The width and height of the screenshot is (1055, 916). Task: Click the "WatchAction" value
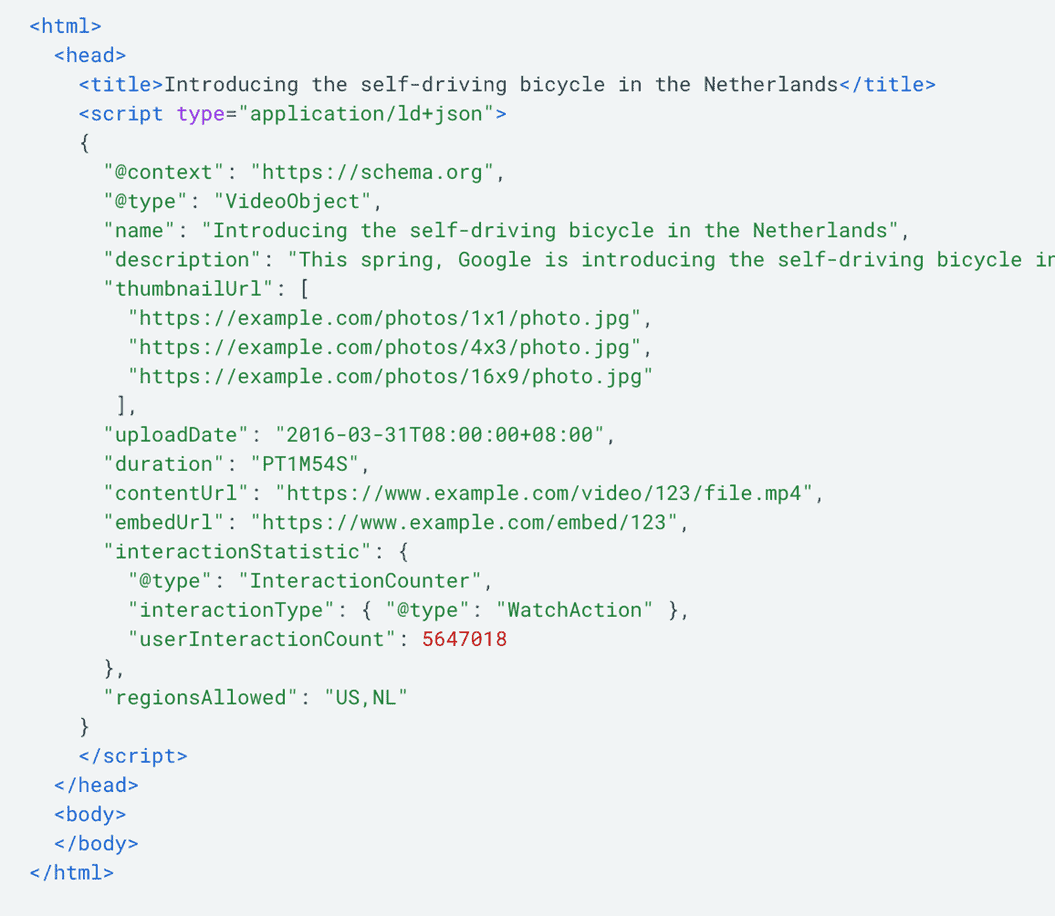click(574, 610)
